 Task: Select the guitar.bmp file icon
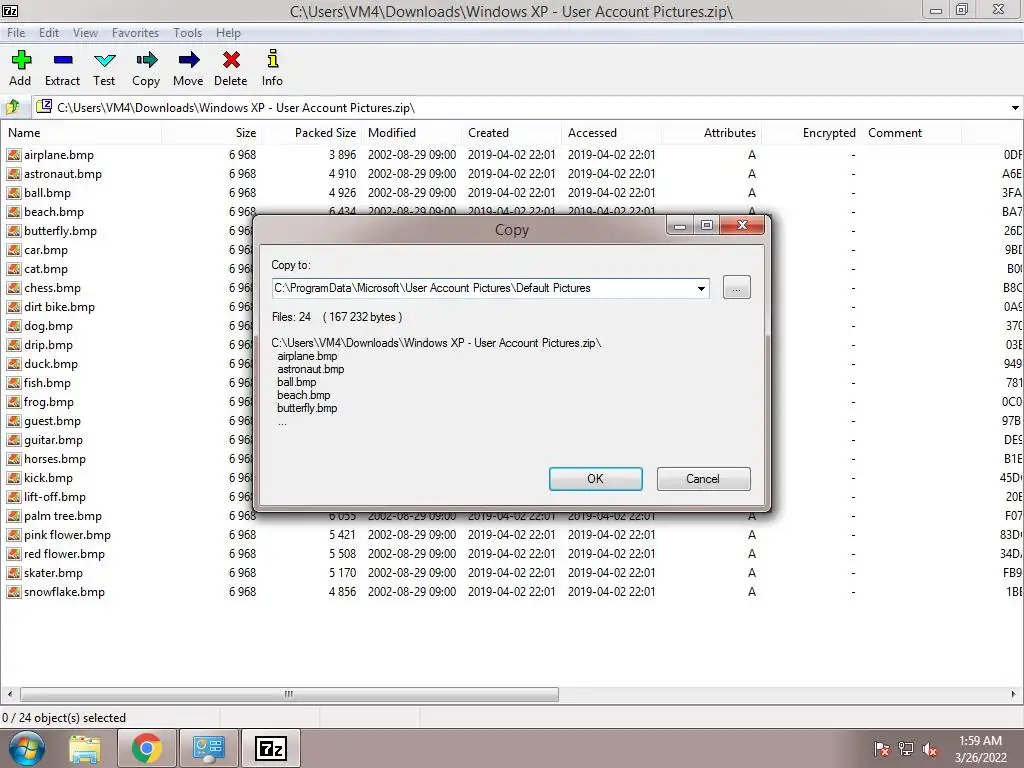pos(14,440)
